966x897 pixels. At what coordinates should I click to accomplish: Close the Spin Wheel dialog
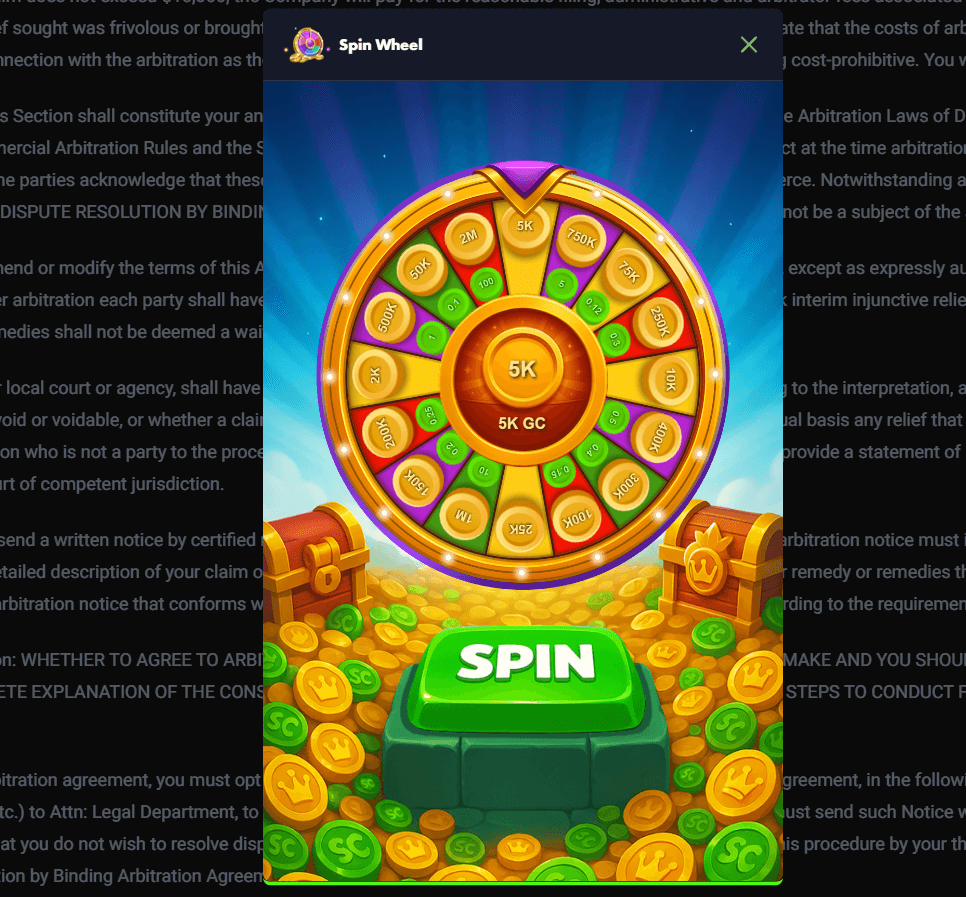coord(749,44)
